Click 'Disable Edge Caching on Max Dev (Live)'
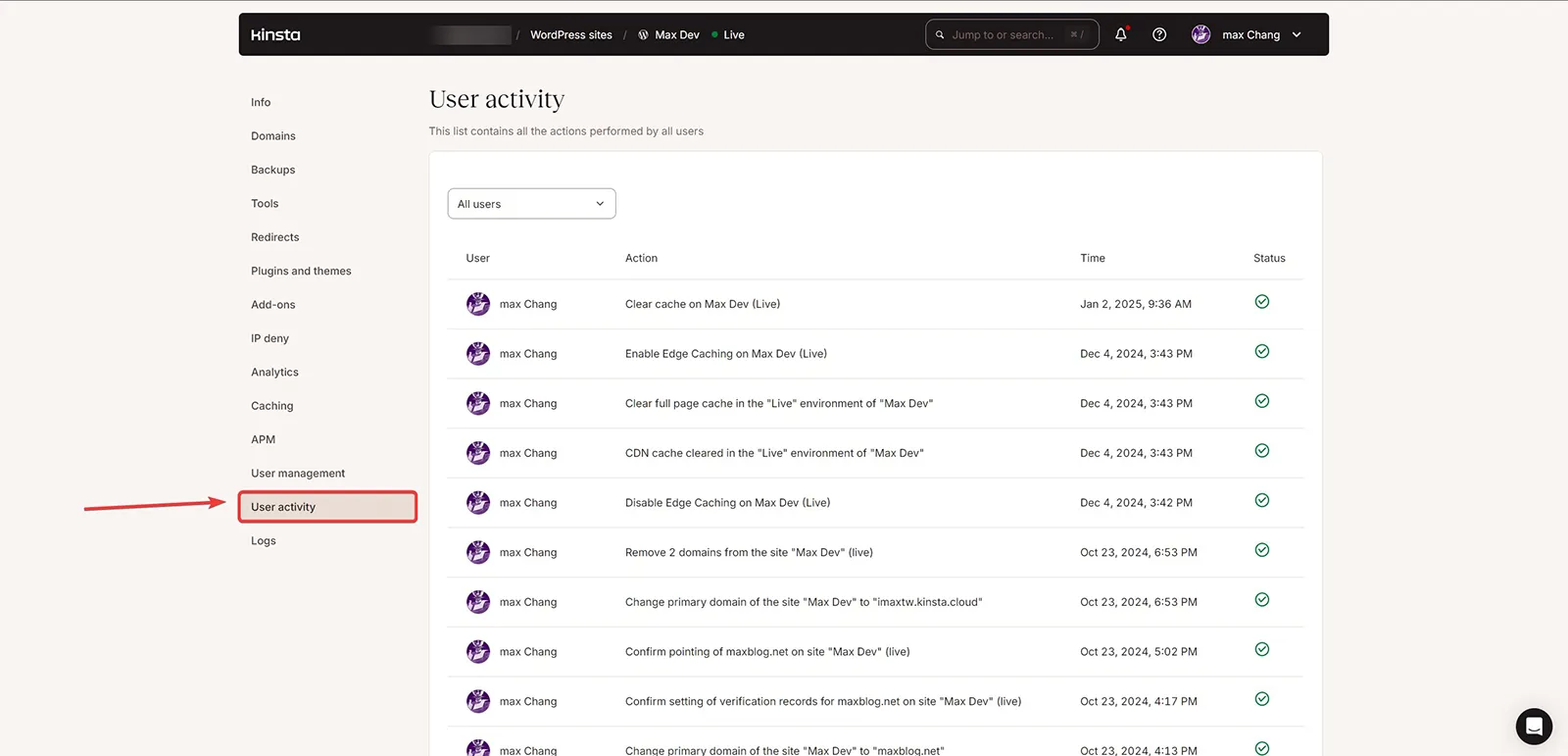The height and width of the screenshot is (756, 1568). [727, 503]
